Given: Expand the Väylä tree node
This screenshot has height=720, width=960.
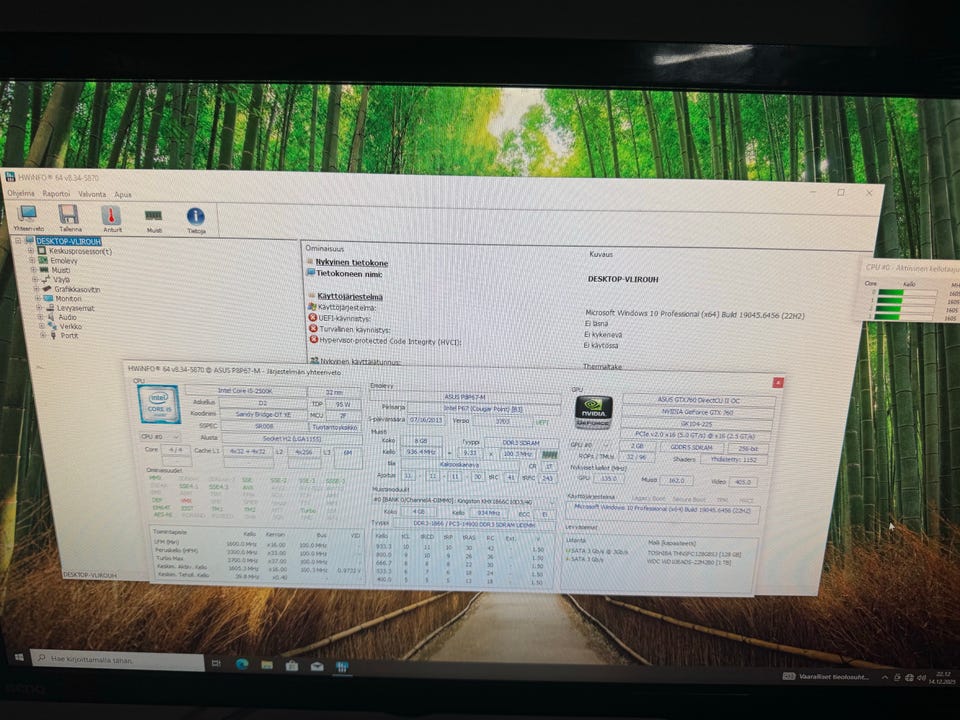Looking at the screenshot, I should tap(34, 279).
